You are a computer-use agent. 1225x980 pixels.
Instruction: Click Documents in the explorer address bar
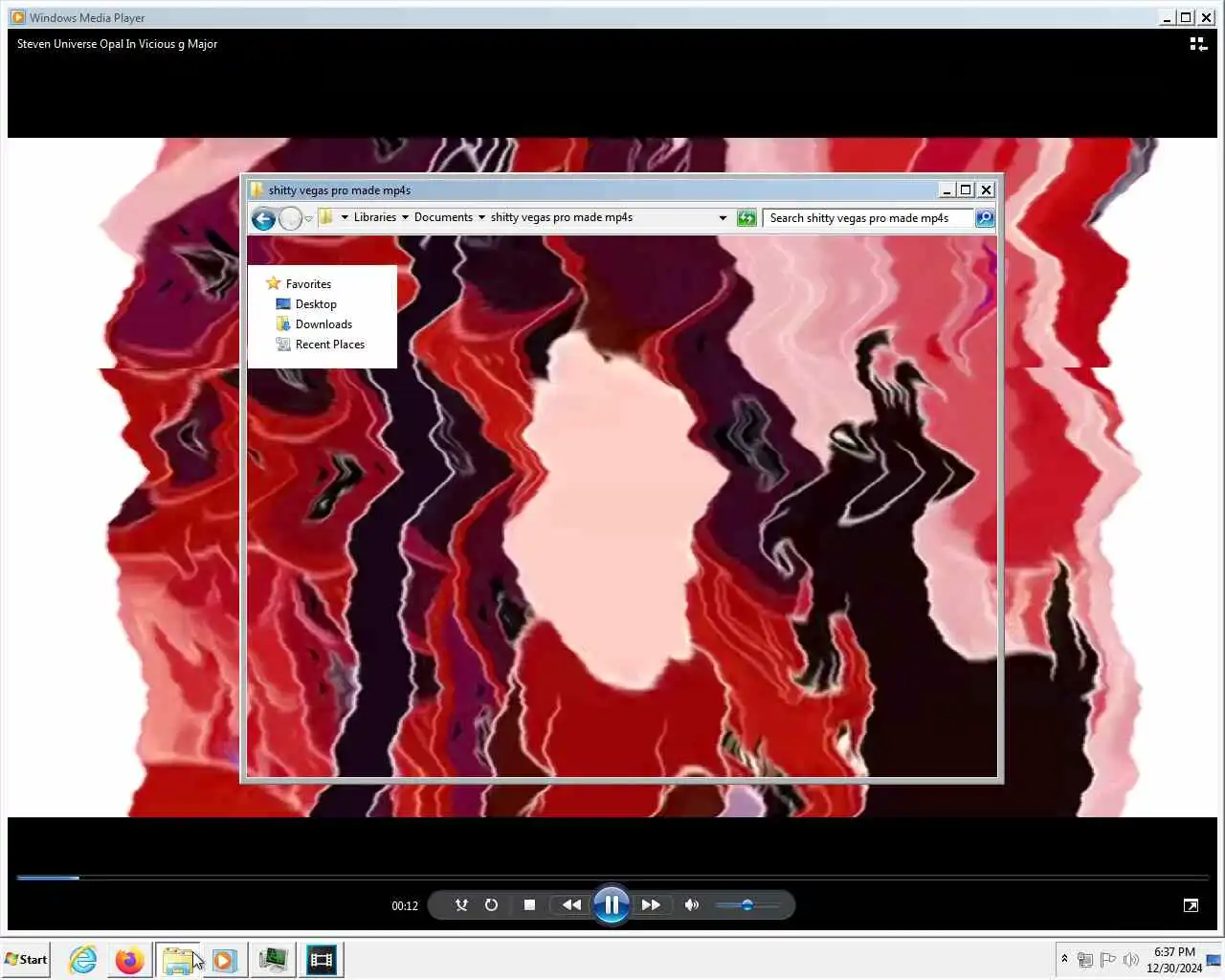[x=443, y=217]
